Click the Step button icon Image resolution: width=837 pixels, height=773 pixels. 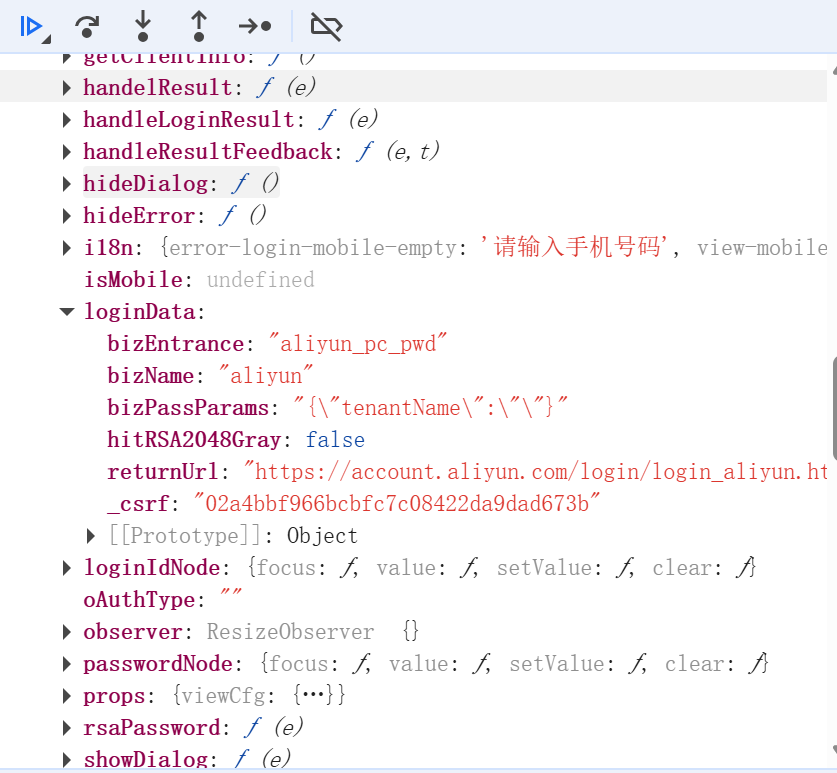click(255, 26)
